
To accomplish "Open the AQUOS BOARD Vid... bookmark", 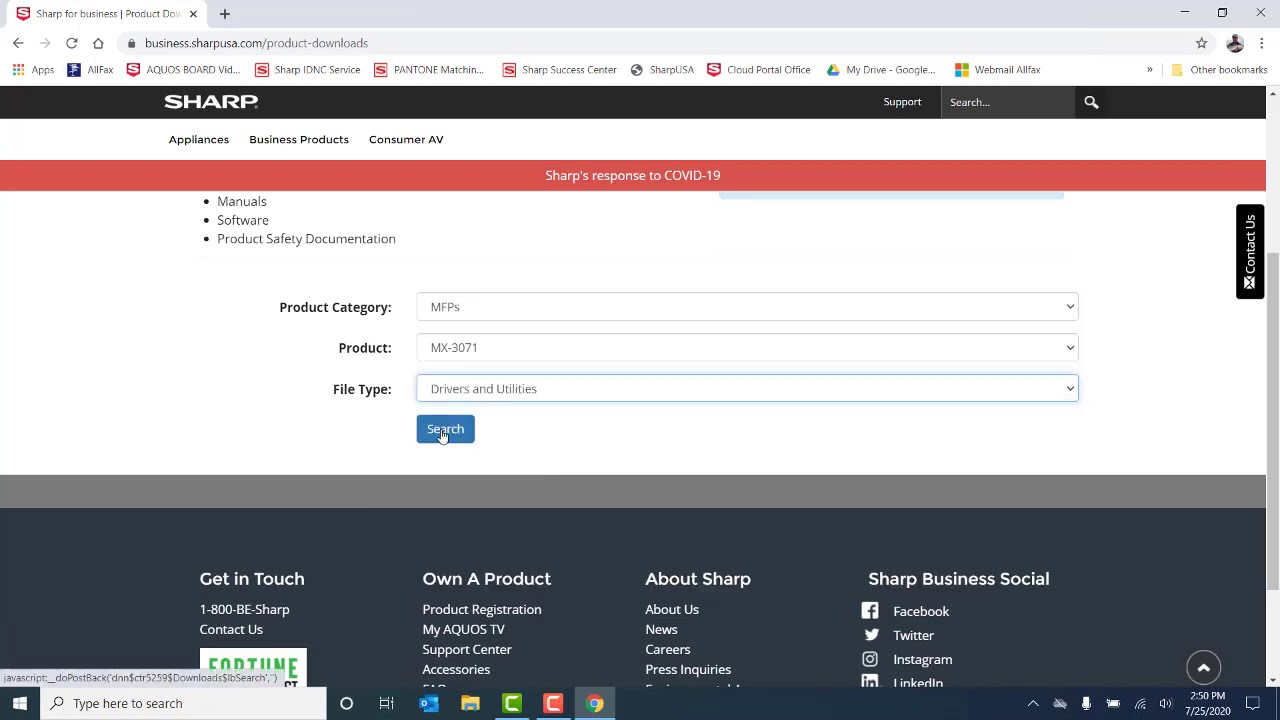I will (183, 70).
